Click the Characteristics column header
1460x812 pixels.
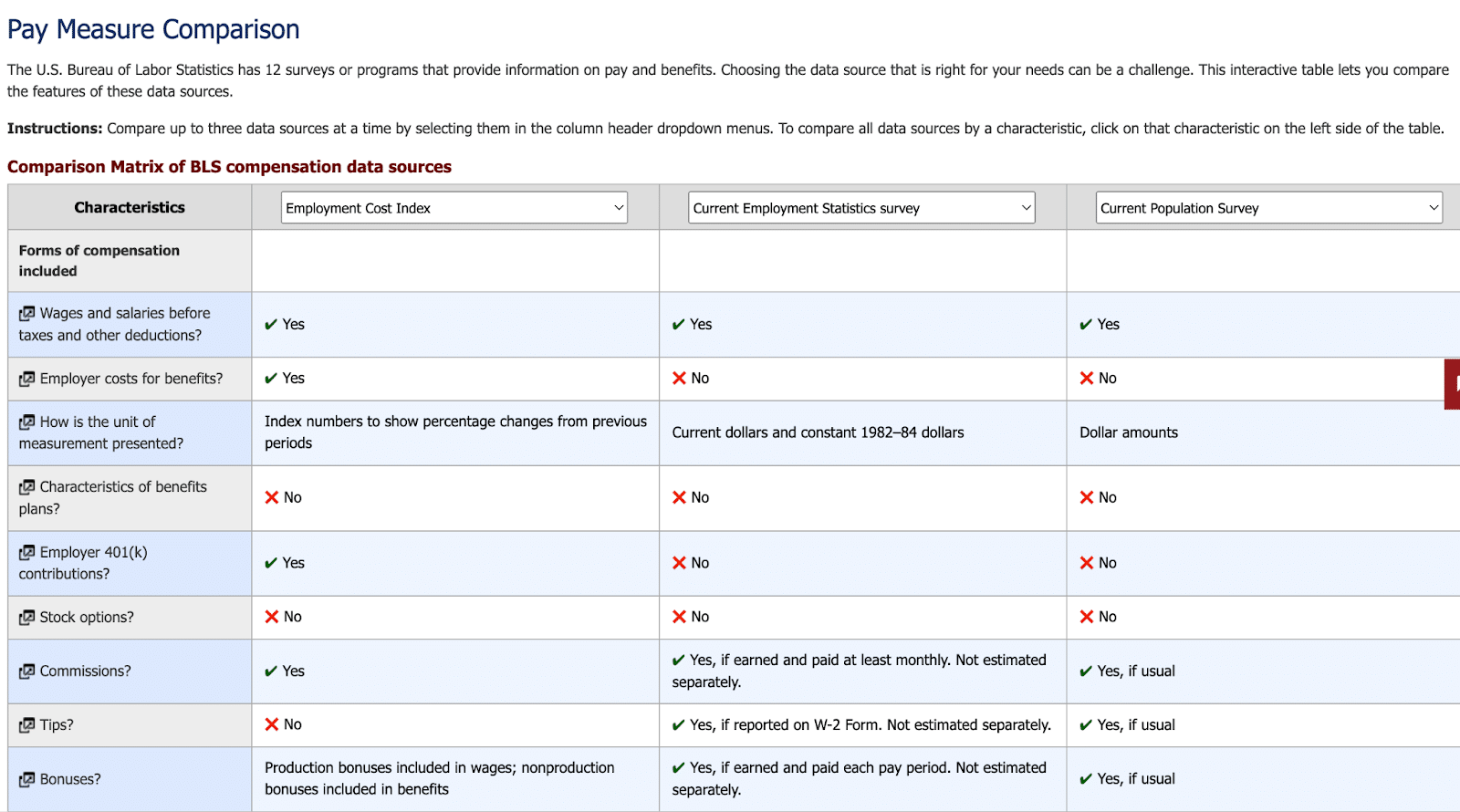click(x=130, y=207)
